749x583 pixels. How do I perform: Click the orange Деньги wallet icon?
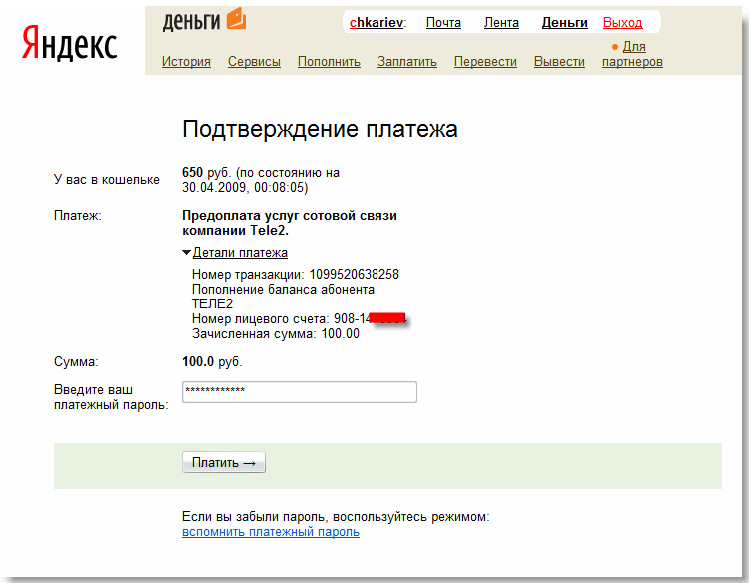tap(236, 19)
